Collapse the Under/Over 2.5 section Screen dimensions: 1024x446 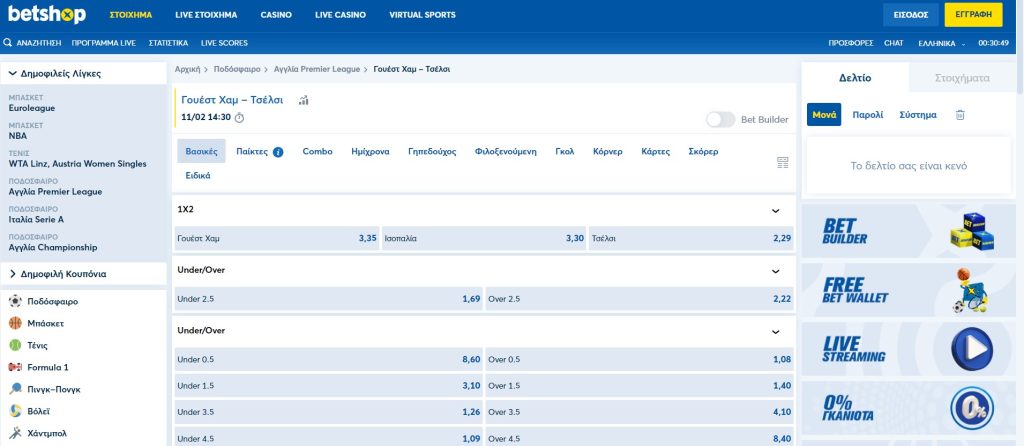pyautogui.click(x=776, y=272)
